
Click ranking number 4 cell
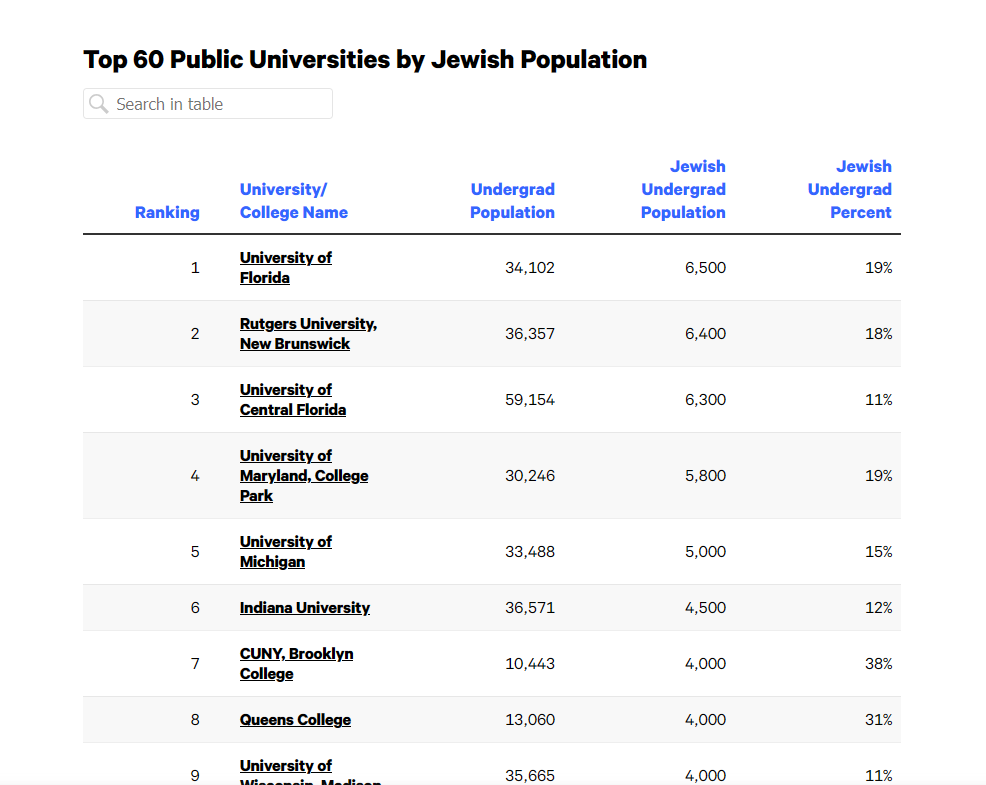[x=195, y=476]
